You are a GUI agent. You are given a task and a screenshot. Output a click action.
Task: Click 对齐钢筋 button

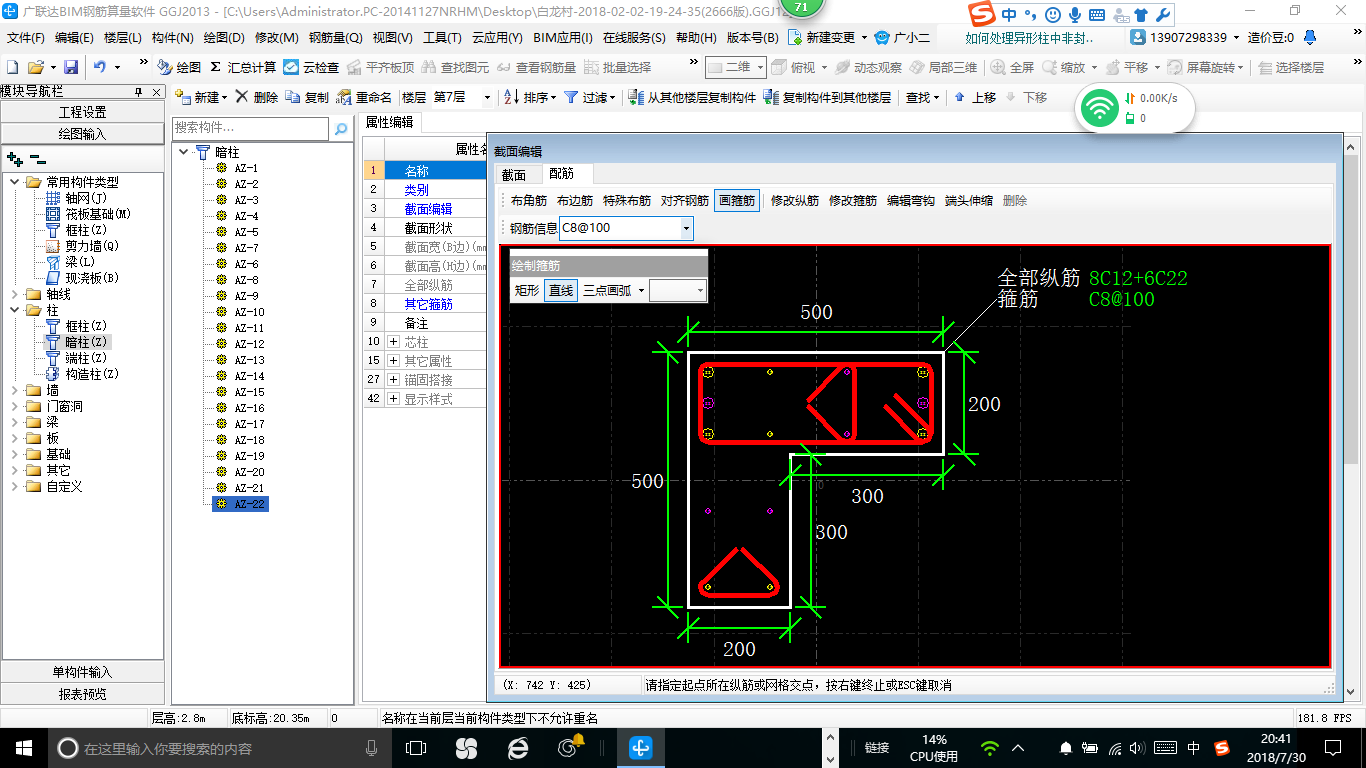(x=685, y=200)
